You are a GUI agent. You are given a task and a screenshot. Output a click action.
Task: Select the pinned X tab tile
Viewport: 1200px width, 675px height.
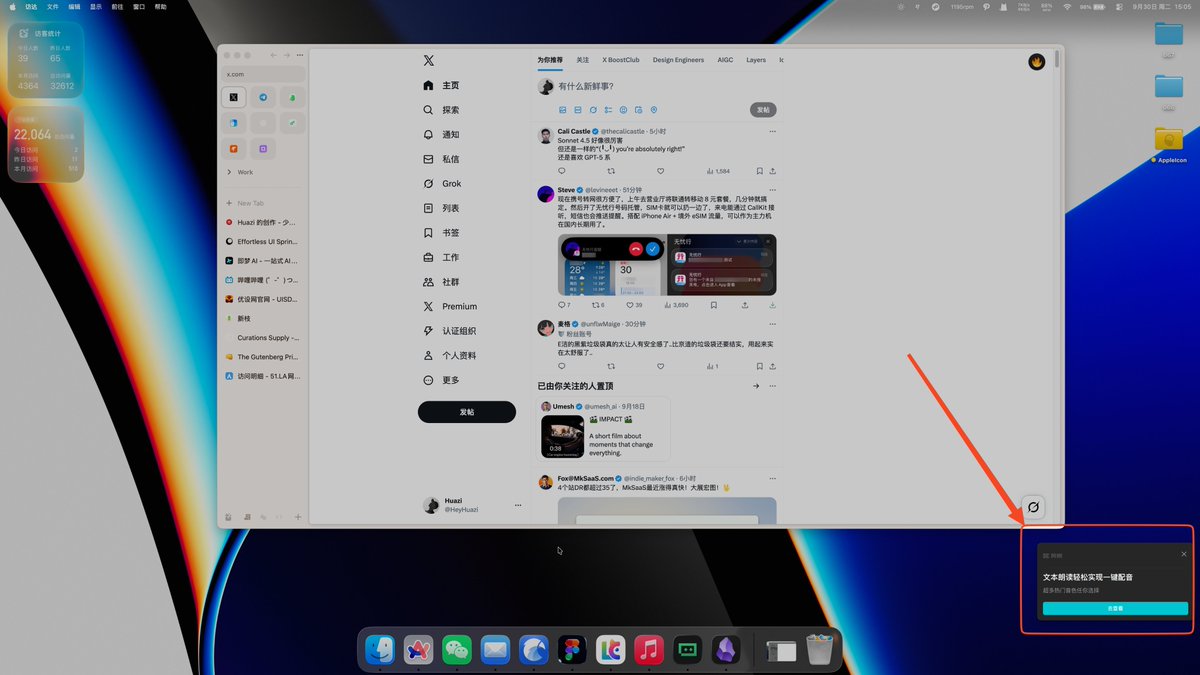[x=233, y=98]
